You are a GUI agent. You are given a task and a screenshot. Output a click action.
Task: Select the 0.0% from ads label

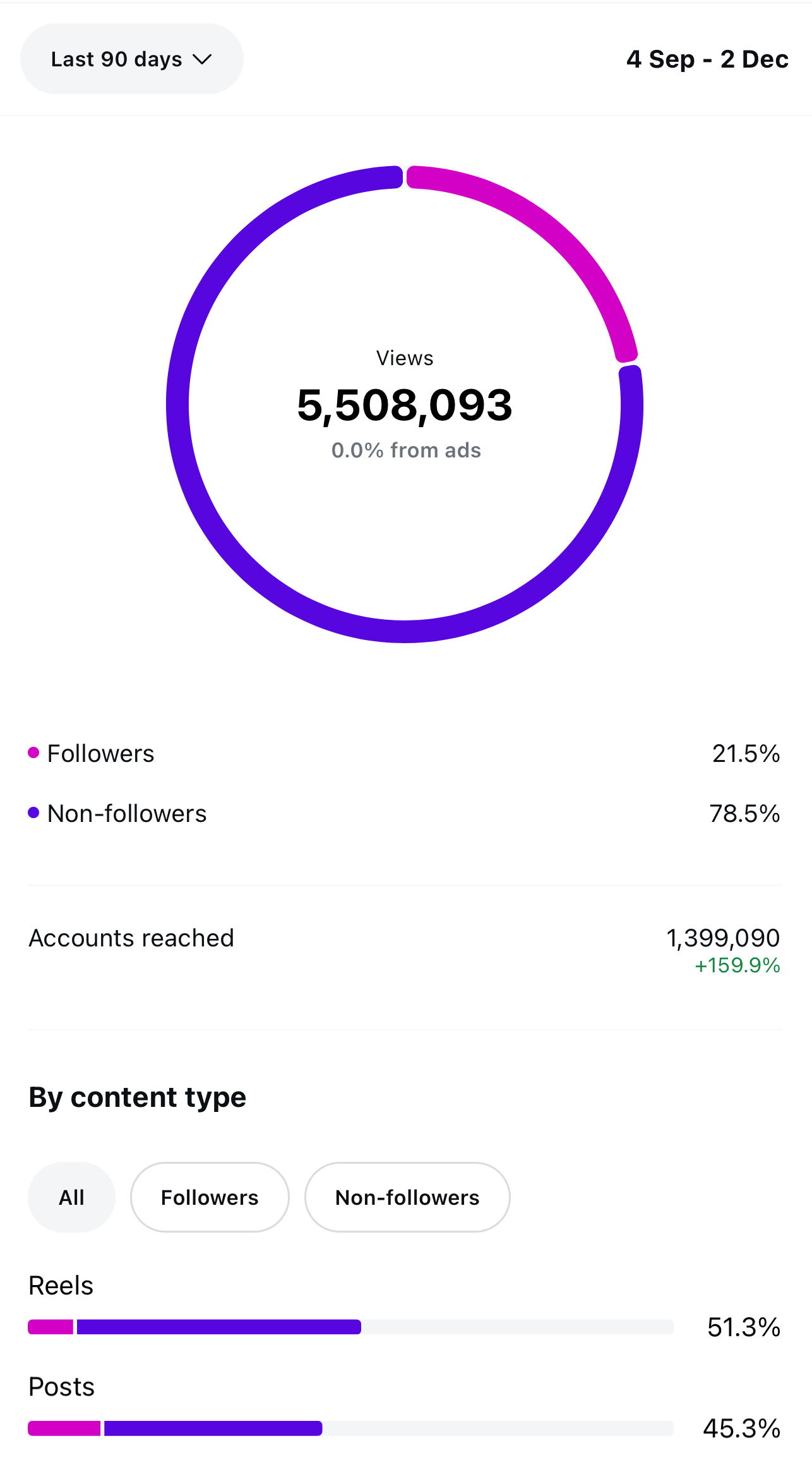pyautogui.click(x=406, y=450)
